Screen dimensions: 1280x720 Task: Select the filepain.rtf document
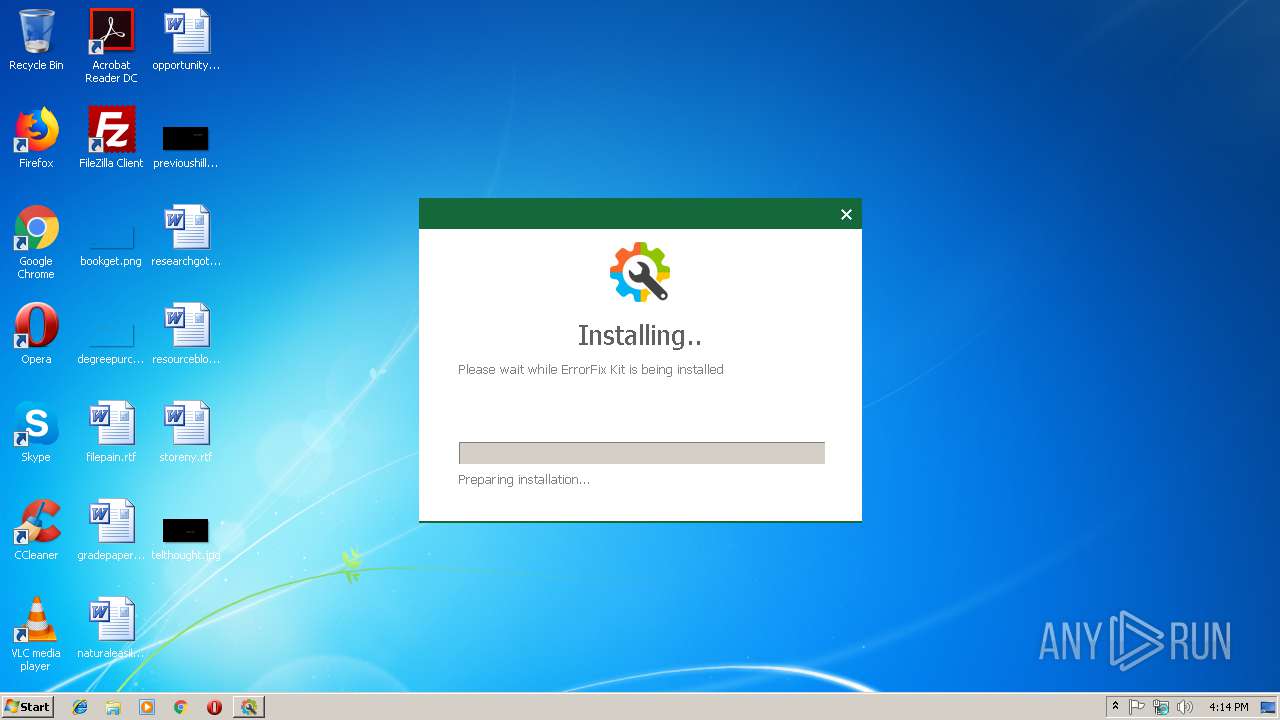pos(111,432)
